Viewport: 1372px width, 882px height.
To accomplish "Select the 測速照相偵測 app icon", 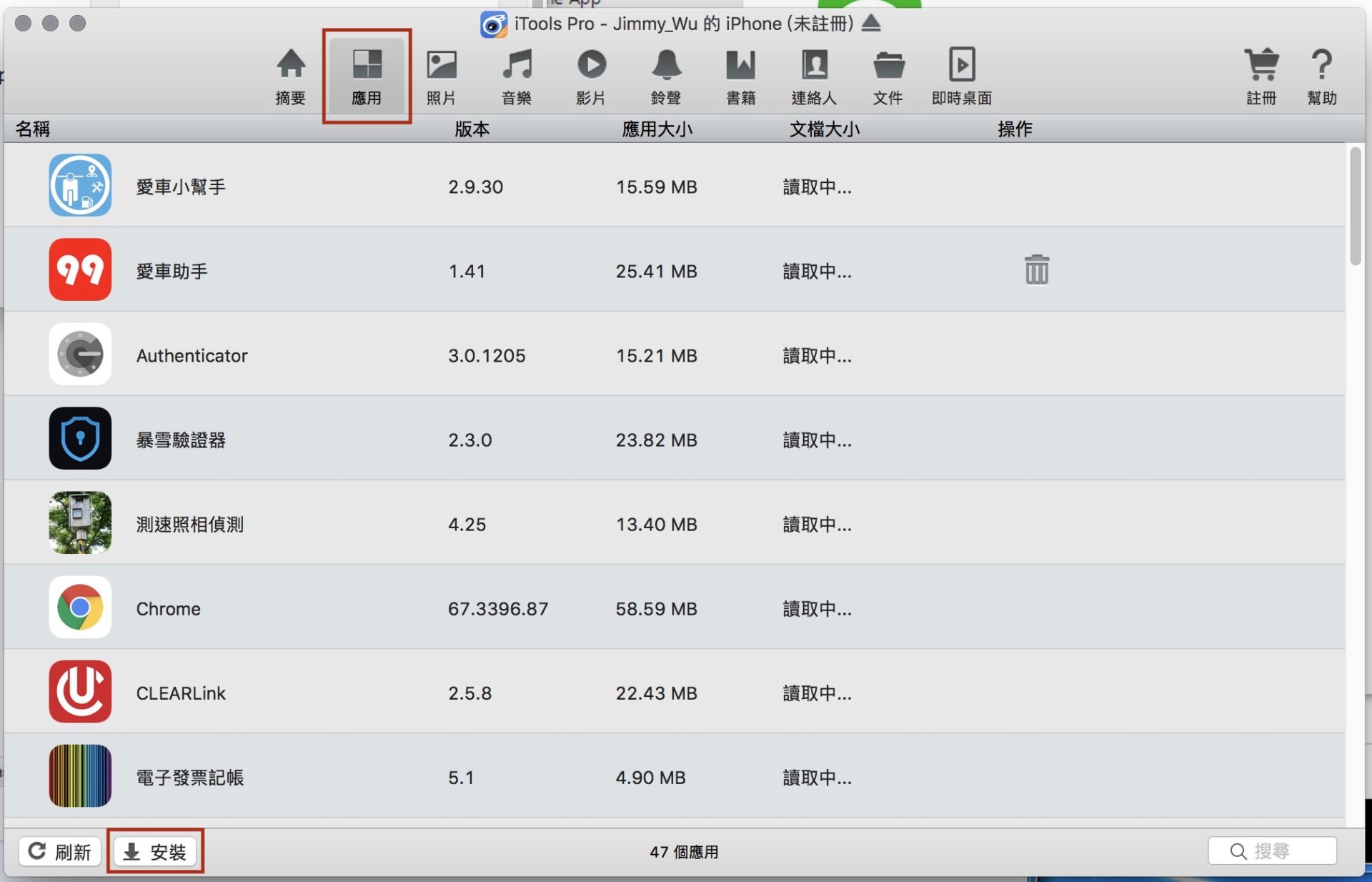I will tap(80, 522).
